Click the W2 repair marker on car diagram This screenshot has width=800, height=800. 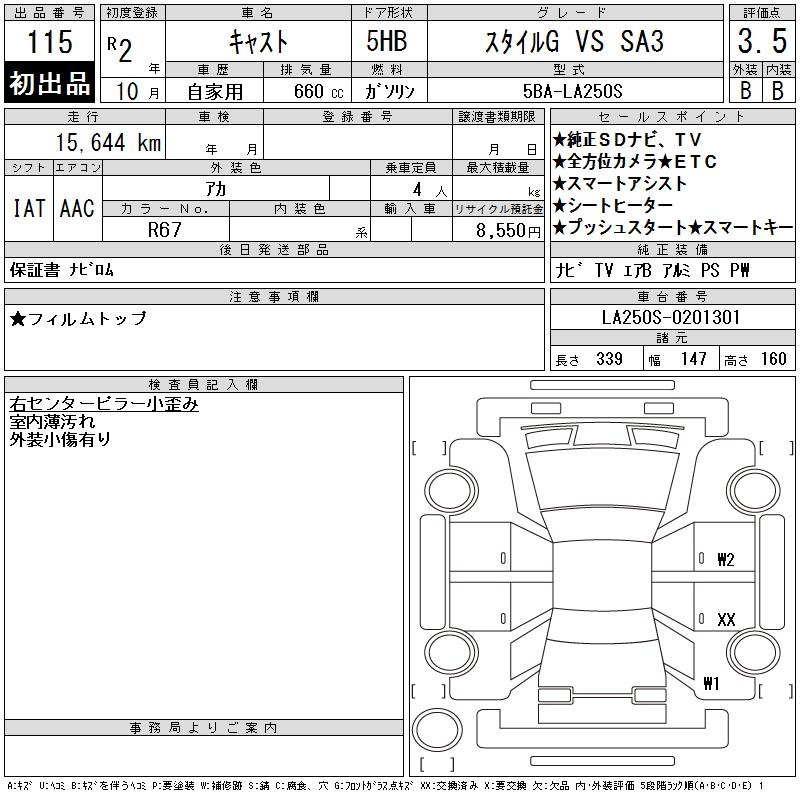tap(726, 560)
